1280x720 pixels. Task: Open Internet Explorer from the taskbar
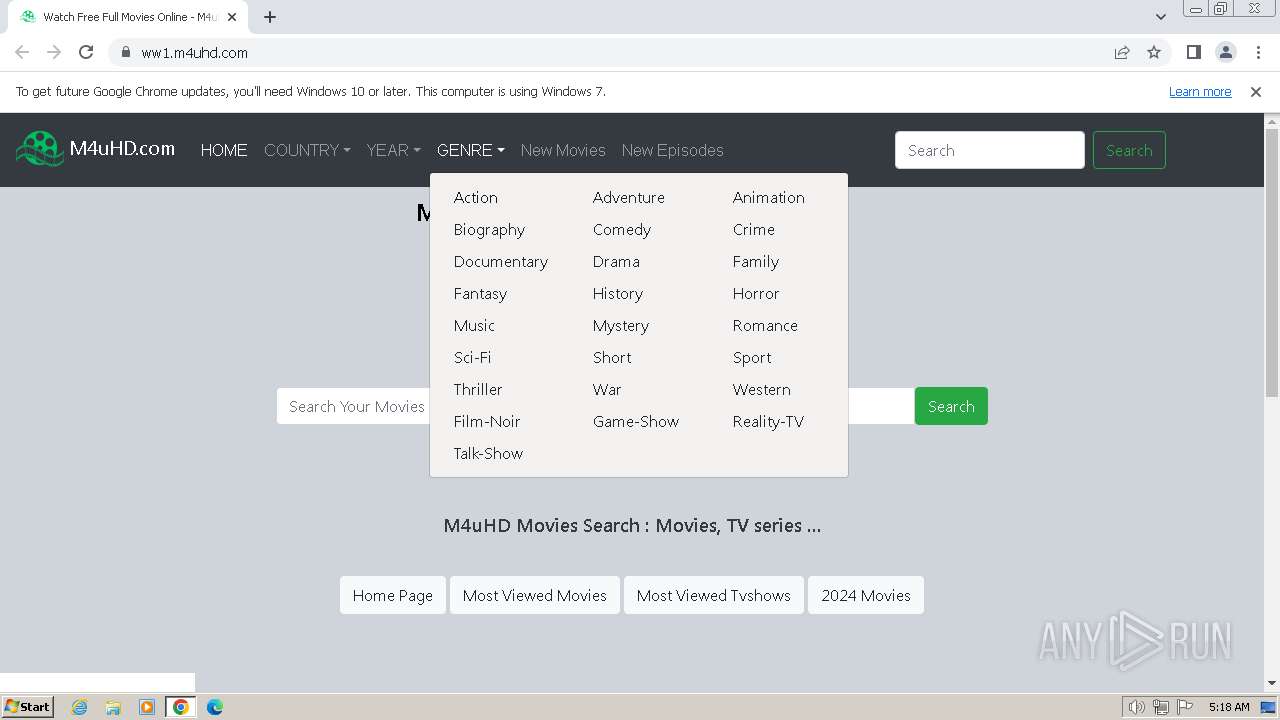click(x=80, y=707)
